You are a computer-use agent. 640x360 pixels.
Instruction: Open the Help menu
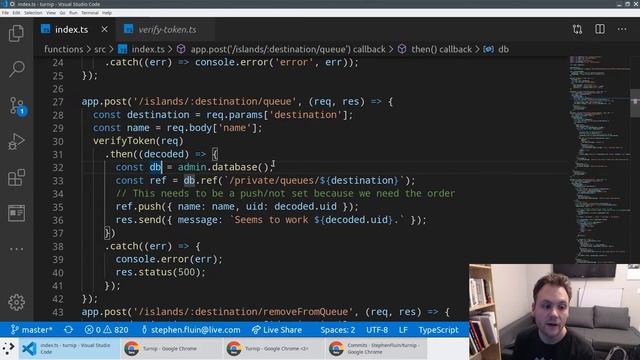107,13
